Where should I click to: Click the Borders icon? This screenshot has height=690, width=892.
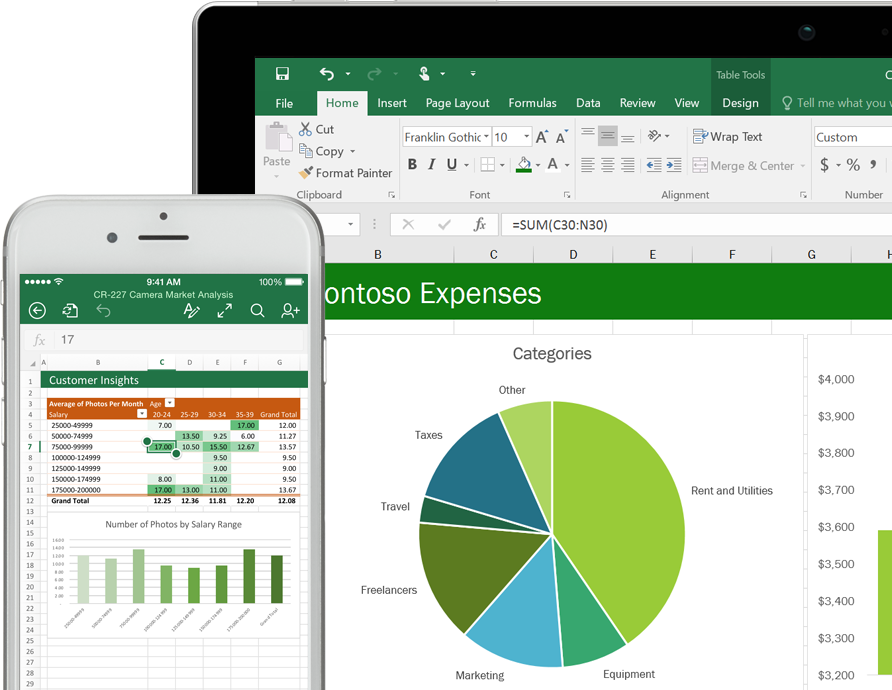[488, 165]
